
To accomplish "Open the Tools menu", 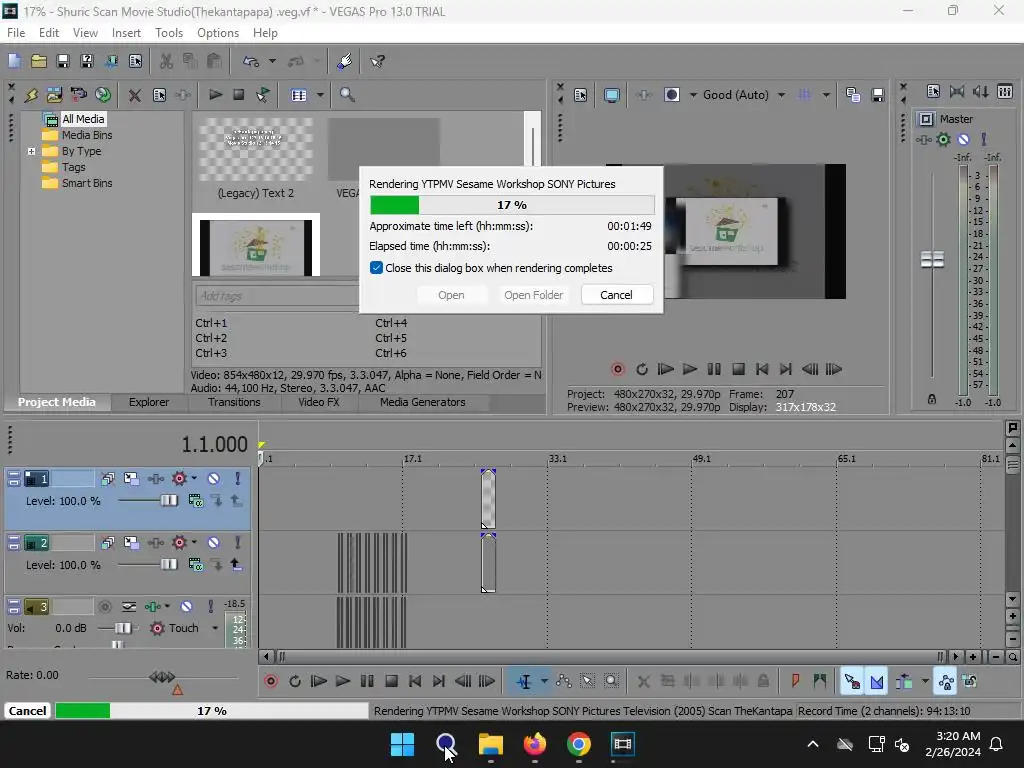I will 168,33.
